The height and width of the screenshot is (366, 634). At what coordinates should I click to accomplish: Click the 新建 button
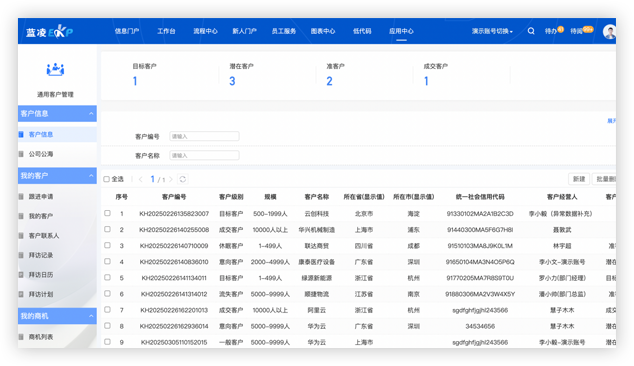tap(579, 179)
